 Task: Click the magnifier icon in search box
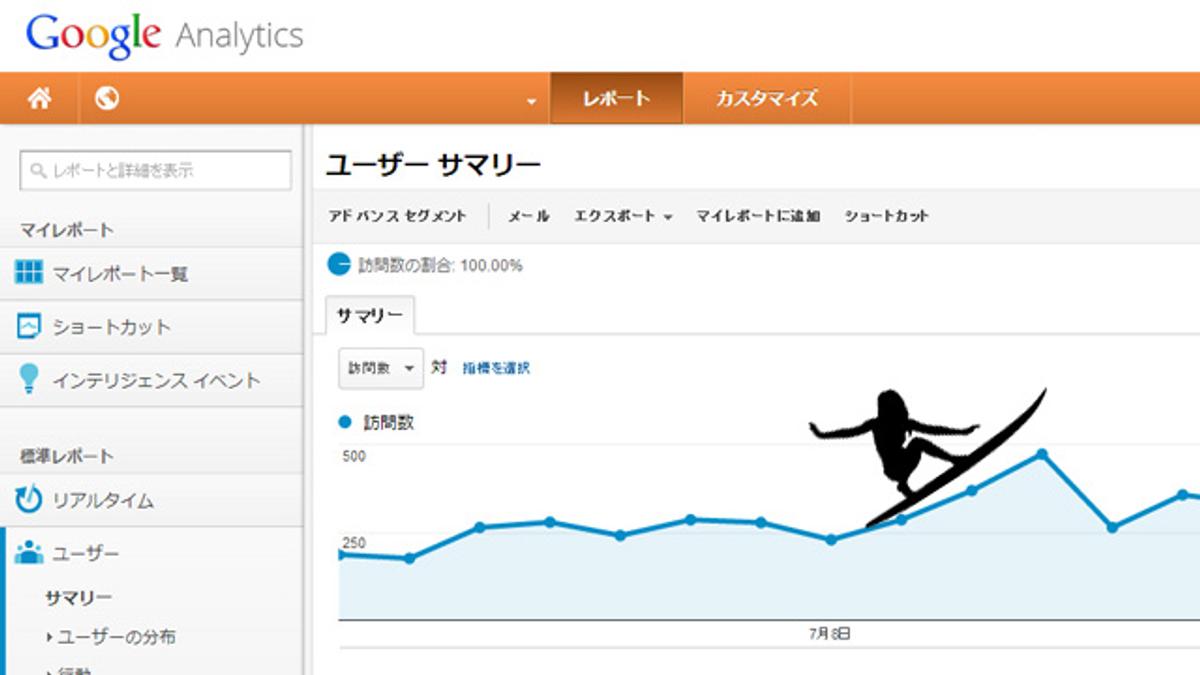(x=39, y=171)
